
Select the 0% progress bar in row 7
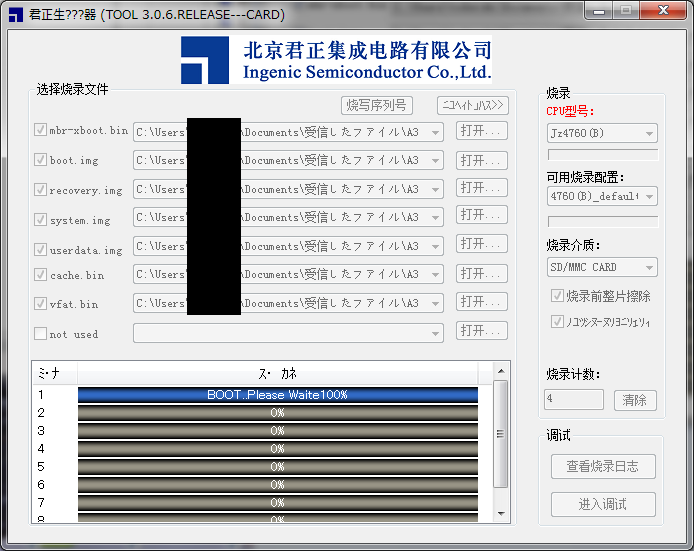278,503
